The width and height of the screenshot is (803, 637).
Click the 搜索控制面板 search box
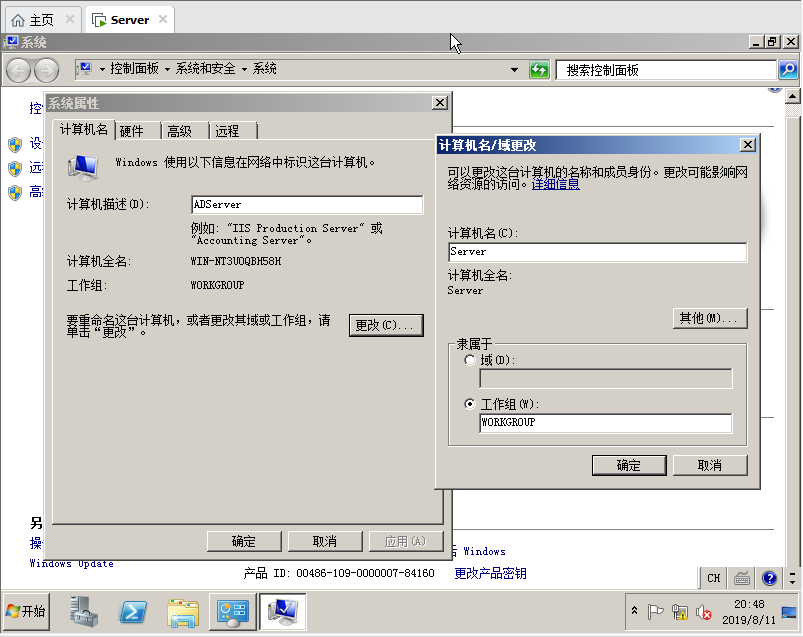[x=666, y=70]
